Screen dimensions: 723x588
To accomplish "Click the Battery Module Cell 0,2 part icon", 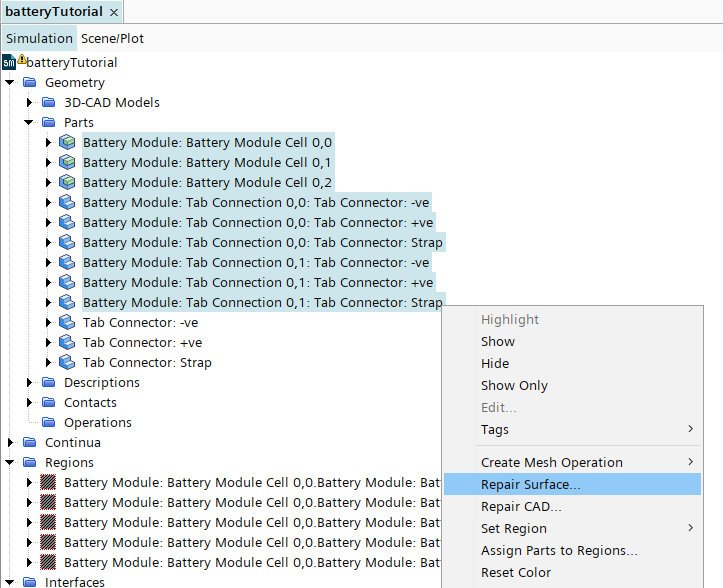I will 67,182.
